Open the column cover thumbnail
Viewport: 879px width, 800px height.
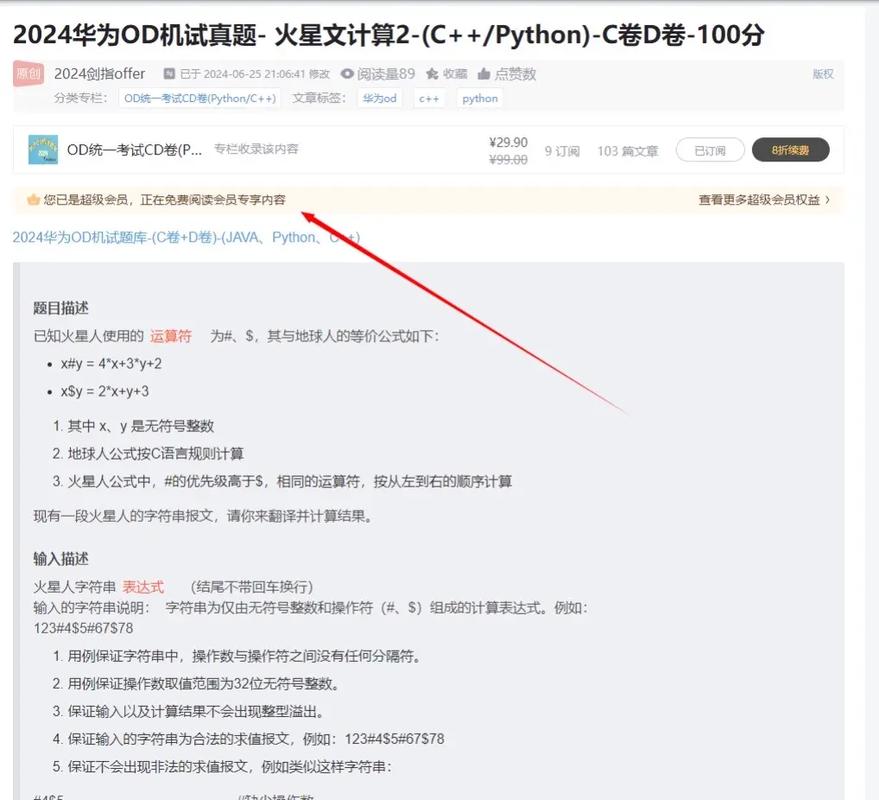point(43,150)
